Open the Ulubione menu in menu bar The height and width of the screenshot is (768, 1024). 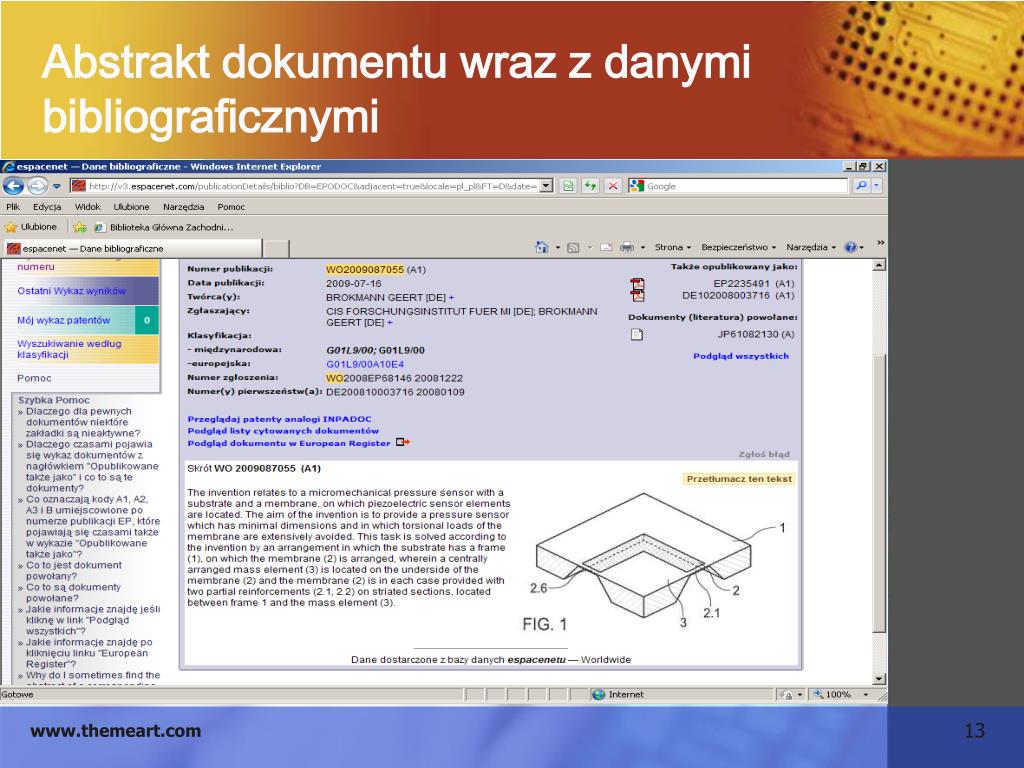tap(131, 207)
